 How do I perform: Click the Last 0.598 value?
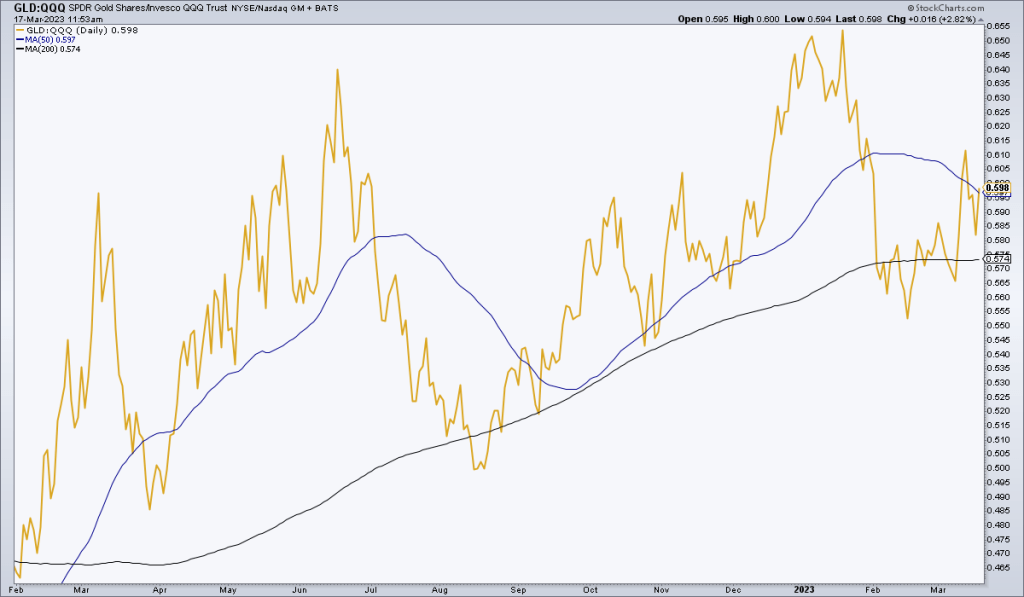tap(859, 19)
